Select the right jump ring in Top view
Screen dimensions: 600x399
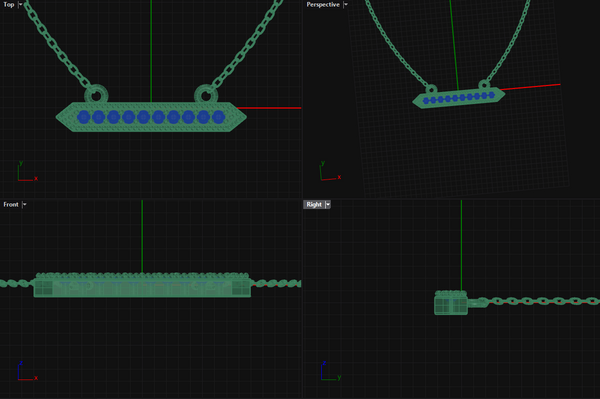tap(206, 95)
